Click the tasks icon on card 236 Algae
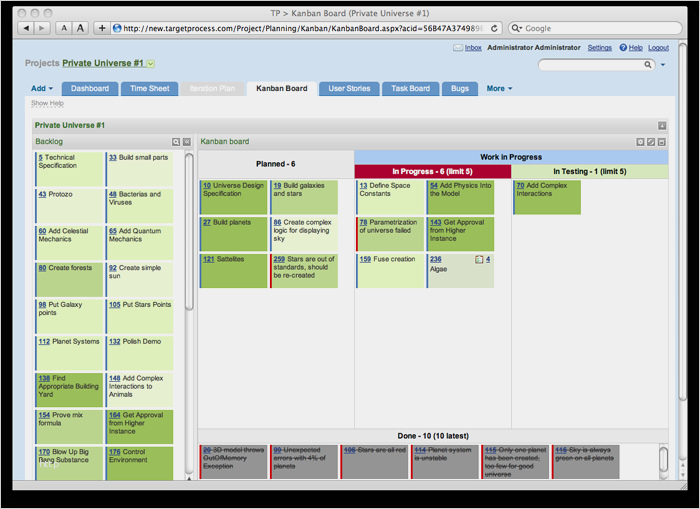The width and height of the screenshot is (700, 509). [479, 259]
